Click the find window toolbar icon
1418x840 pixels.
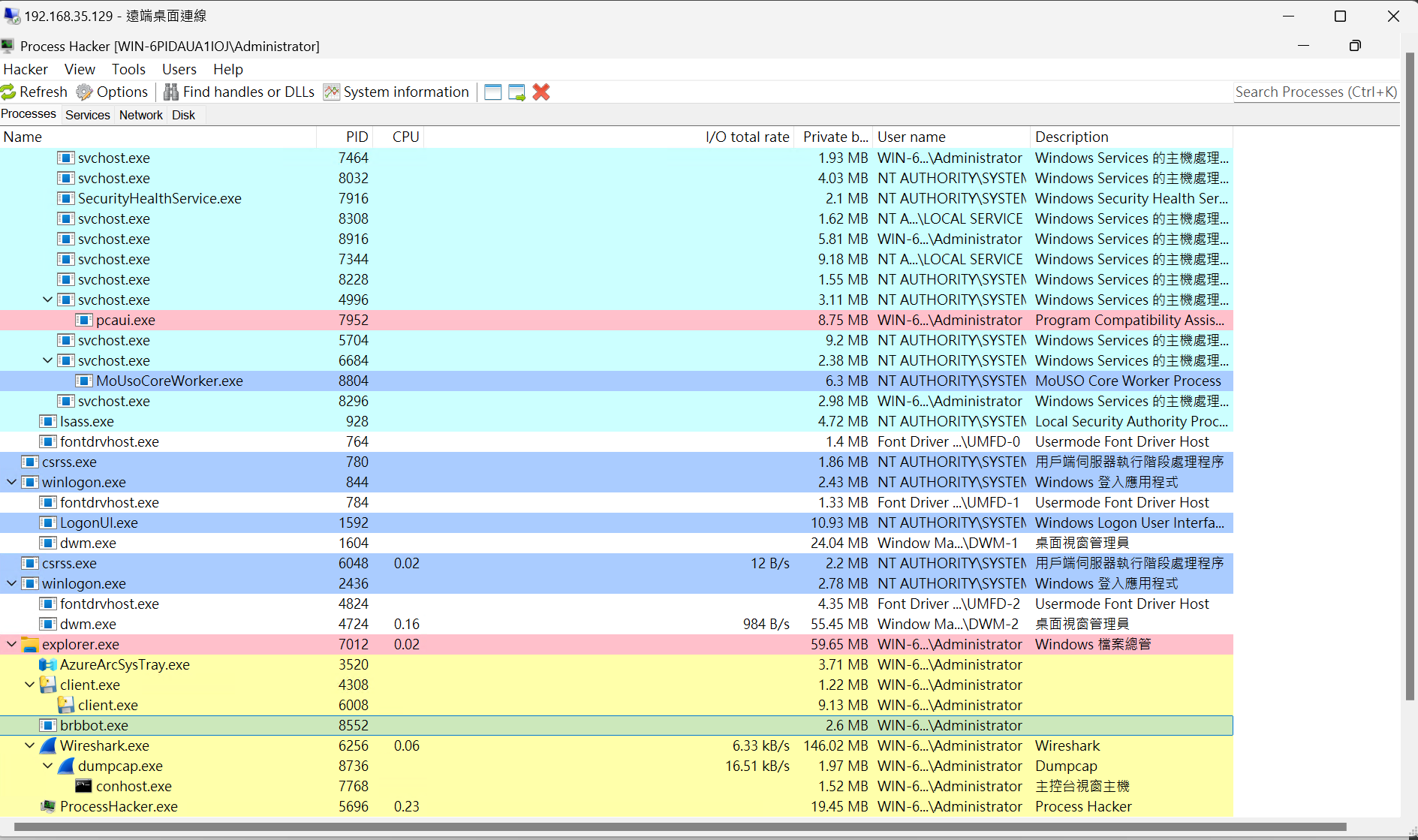[492, 92]
